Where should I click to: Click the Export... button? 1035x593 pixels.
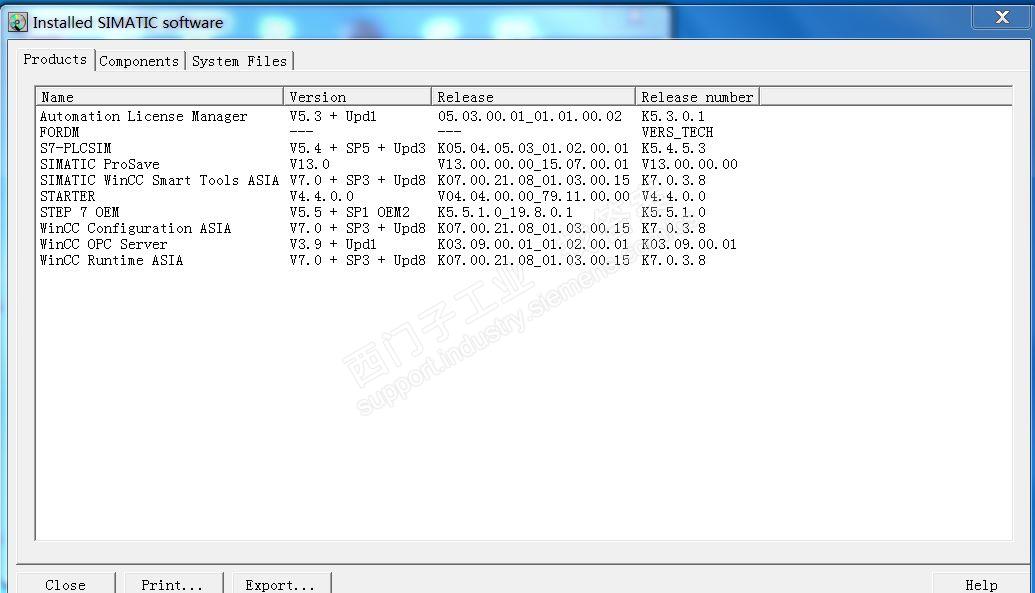281,583
